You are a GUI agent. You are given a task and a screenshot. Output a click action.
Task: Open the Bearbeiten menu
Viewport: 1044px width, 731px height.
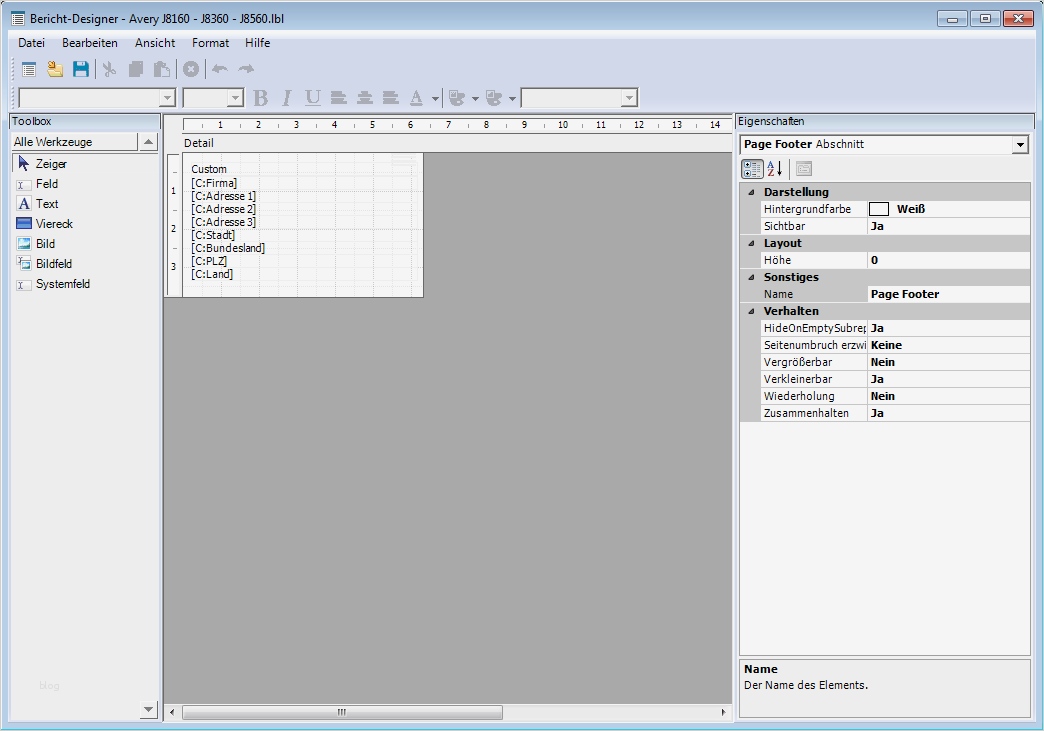click(90, 43)
